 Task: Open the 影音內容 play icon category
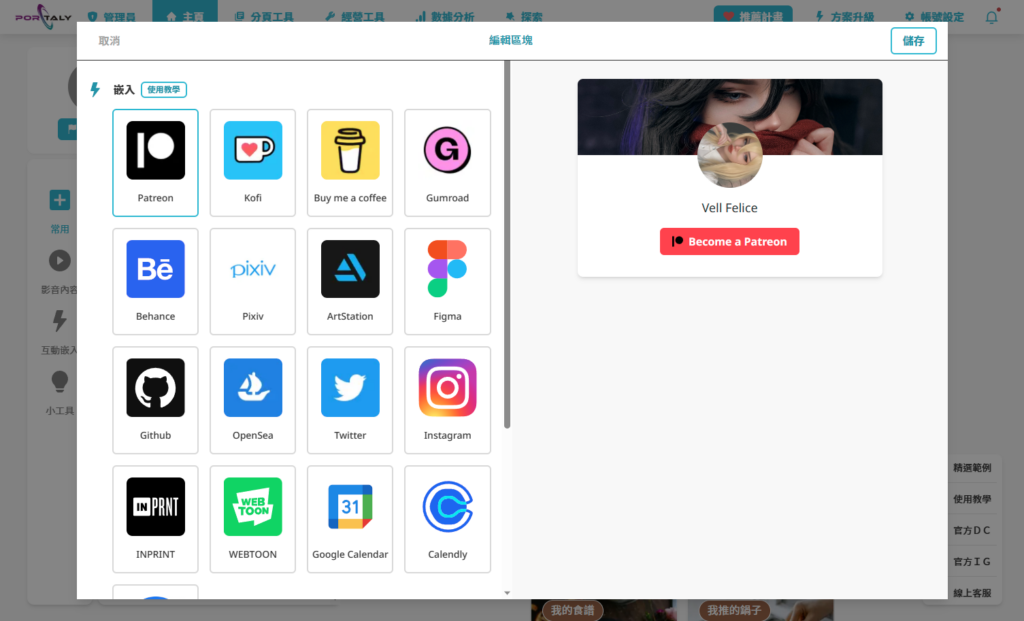tap(59, 261)
